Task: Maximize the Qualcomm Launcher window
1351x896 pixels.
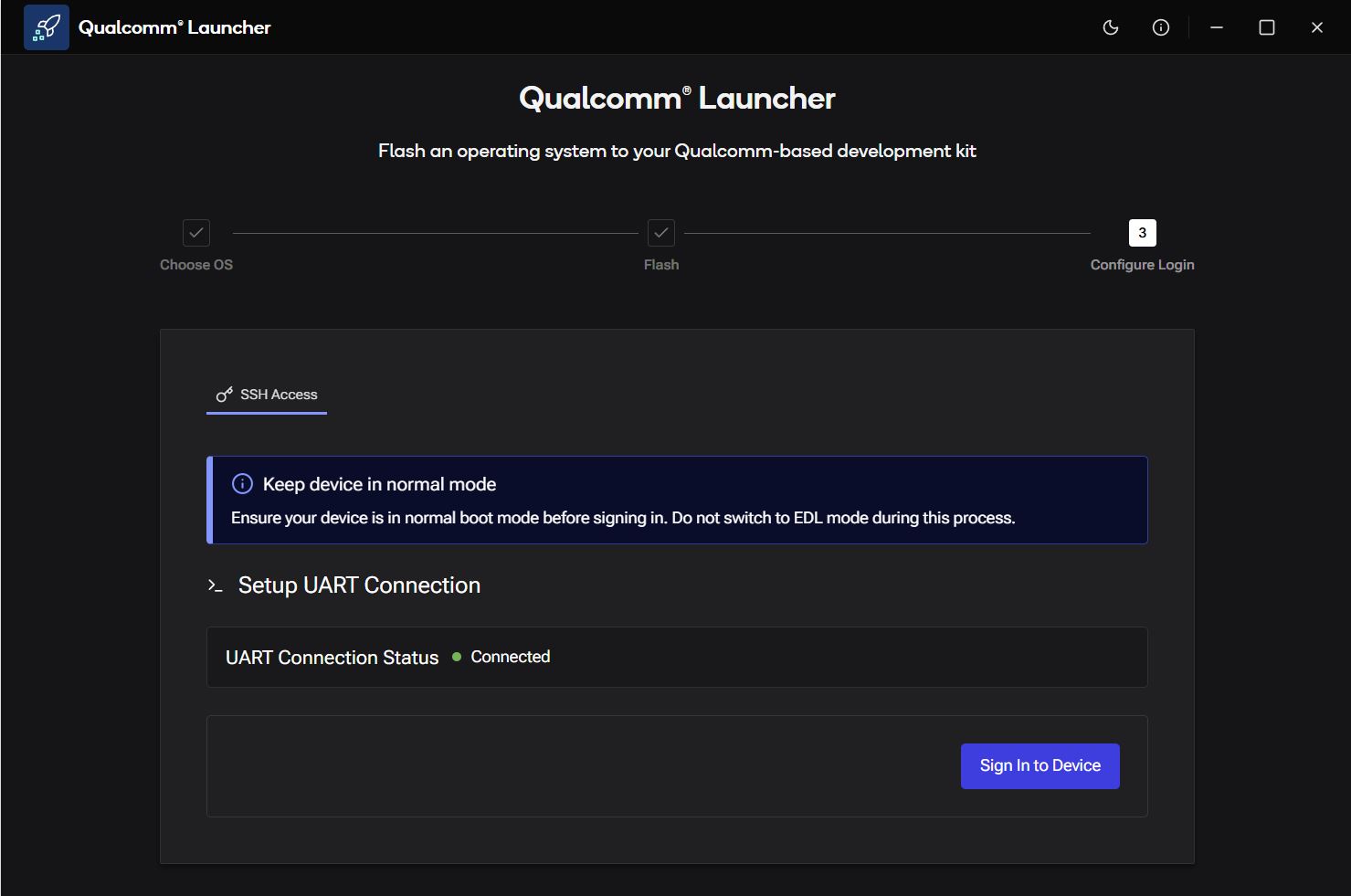Action: [x=1267, y=27]
